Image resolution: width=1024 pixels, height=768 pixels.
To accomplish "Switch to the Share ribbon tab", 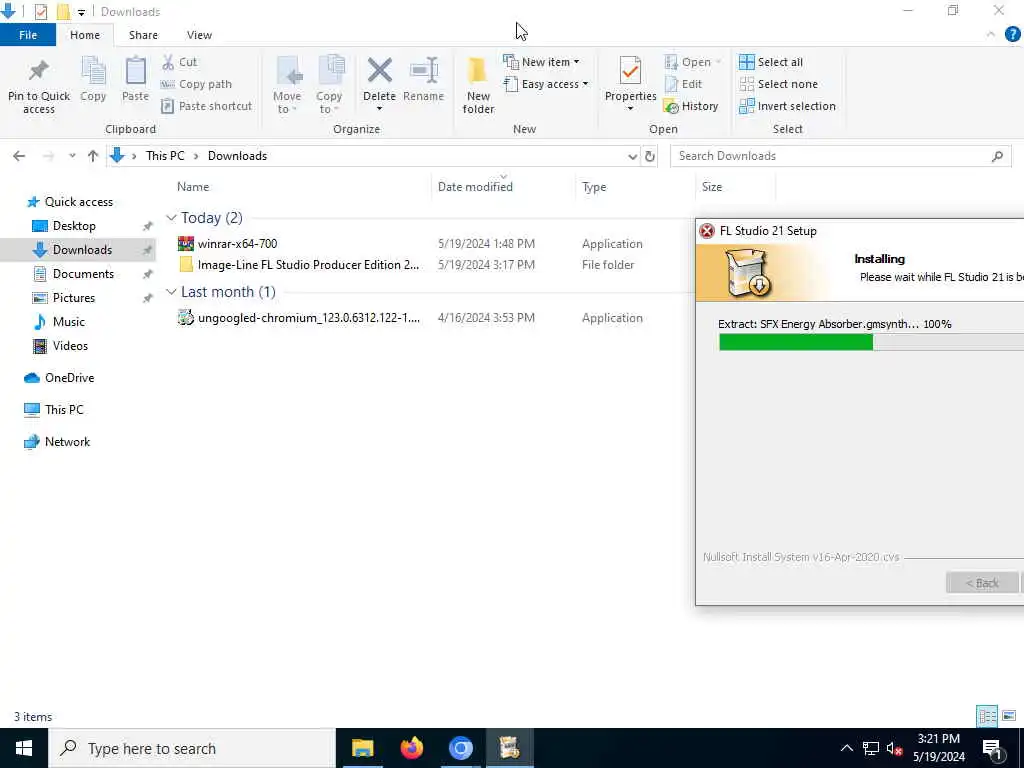I will tap(143, 35).
